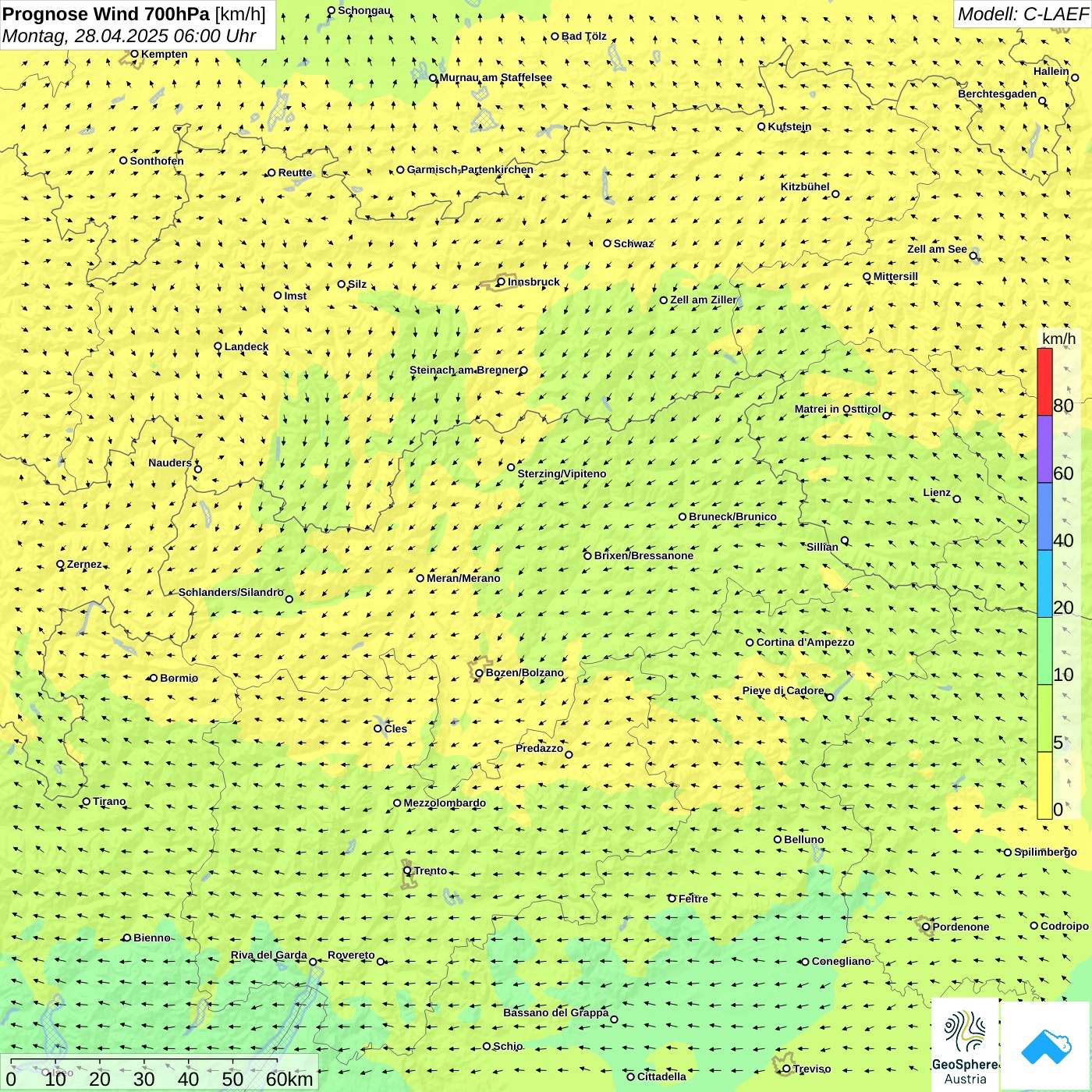The image size is (1092, 1092).
Task: Click the Nauders location marker
Action: [x=198, y=469]
